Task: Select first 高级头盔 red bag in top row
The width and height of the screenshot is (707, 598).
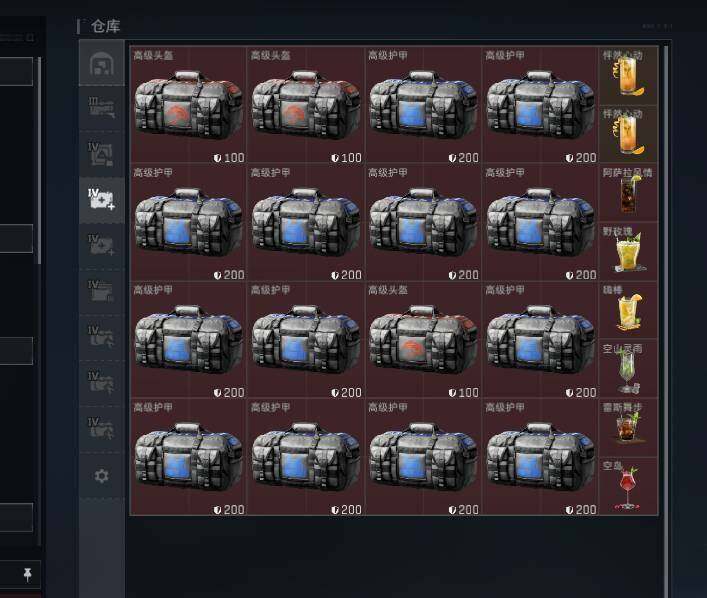Action: (188, 105)
